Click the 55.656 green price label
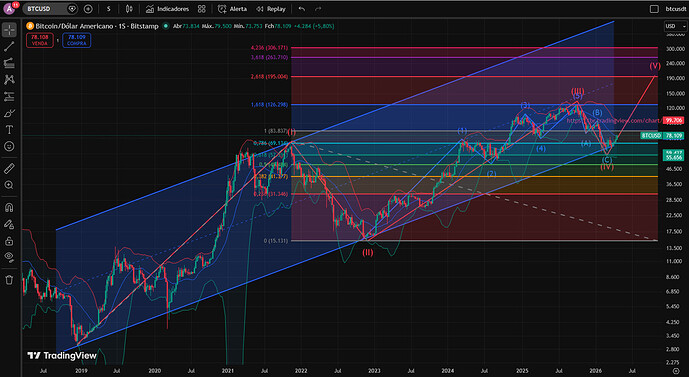689x377 pixels. [x=674, y=157]
